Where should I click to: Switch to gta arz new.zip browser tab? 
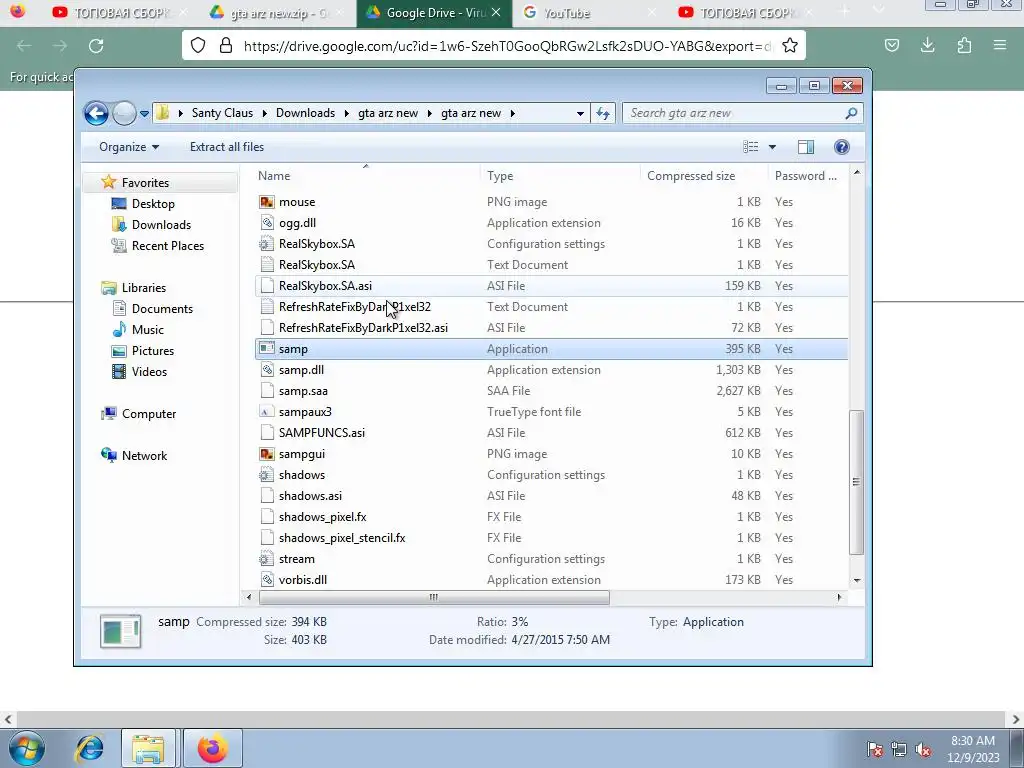click(281, 13)
